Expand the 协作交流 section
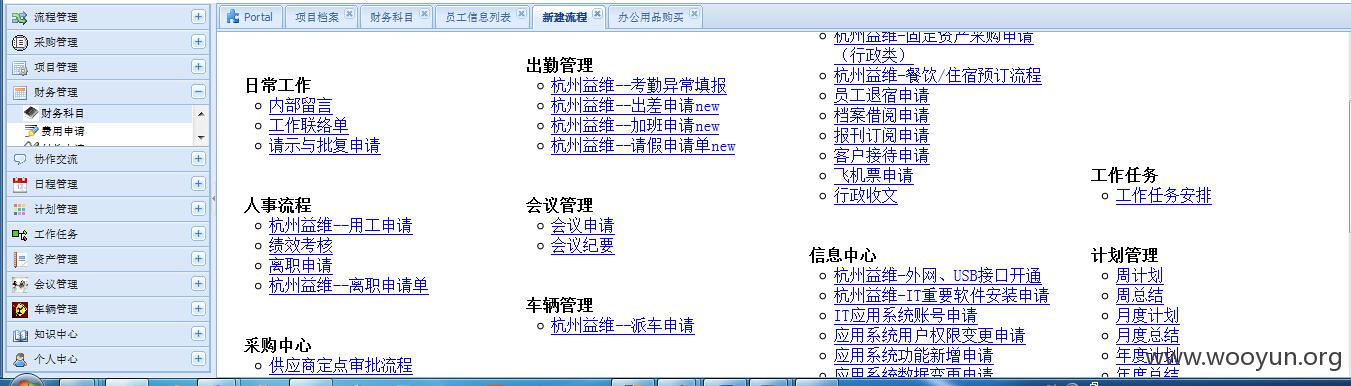 (x=198, y=159)
